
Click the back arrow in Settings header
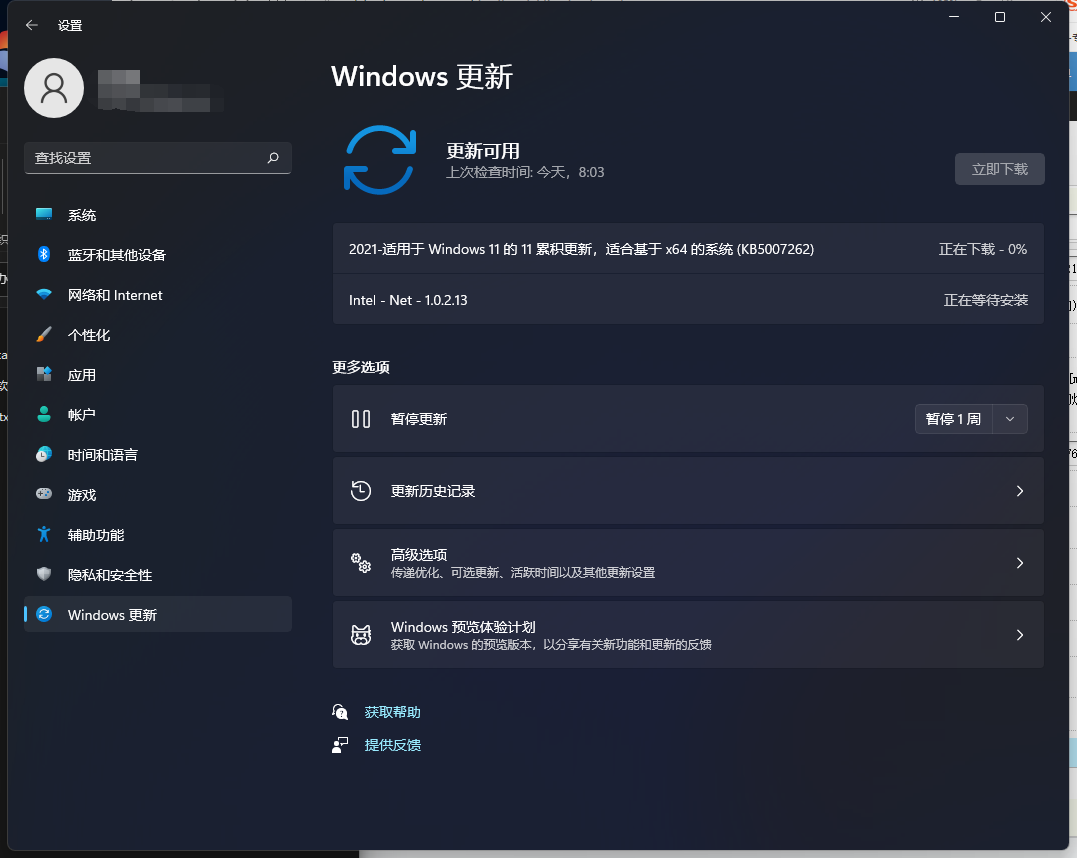[x=32, y=25]
